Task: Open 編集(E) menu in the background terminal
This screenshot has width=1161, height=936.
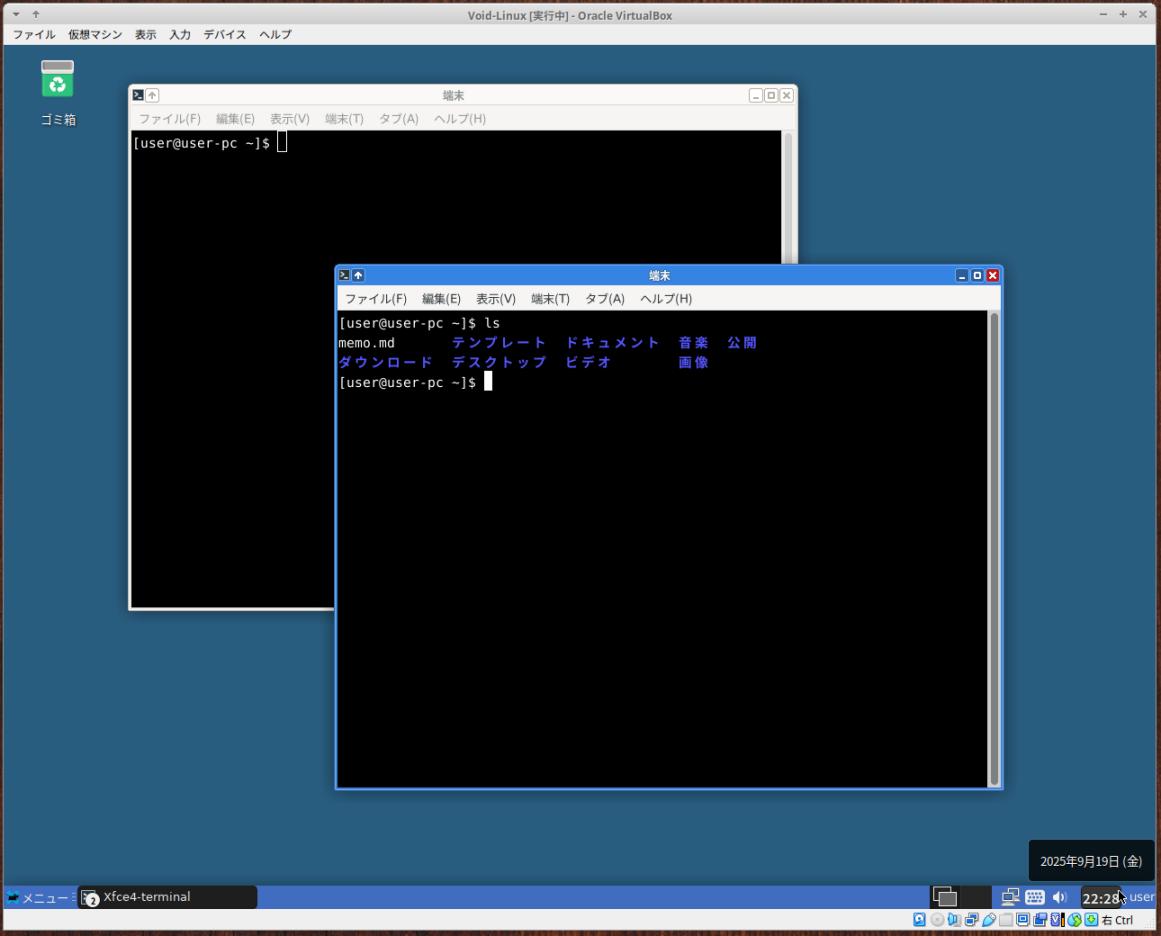Action: click(235, 118)
